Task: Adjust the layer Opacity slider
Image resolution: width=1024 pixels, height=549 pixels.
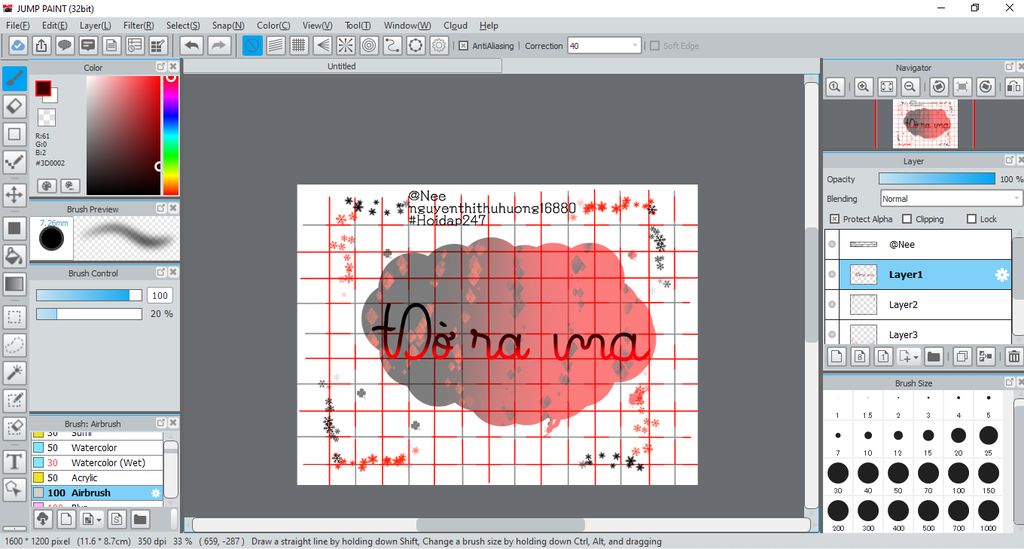Action: [x=936, y=179]
